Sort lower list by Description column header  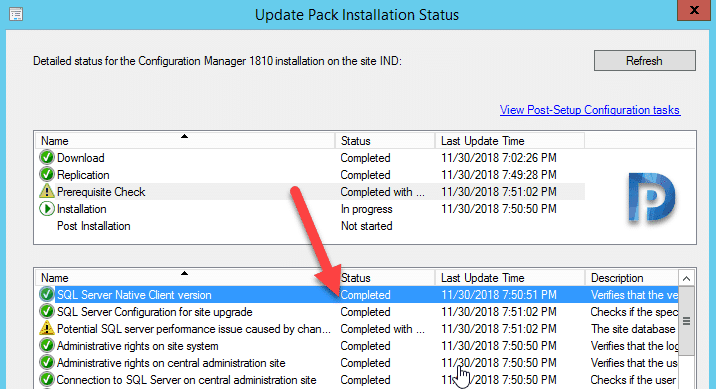pyautogui.click(x=632, y=278)
